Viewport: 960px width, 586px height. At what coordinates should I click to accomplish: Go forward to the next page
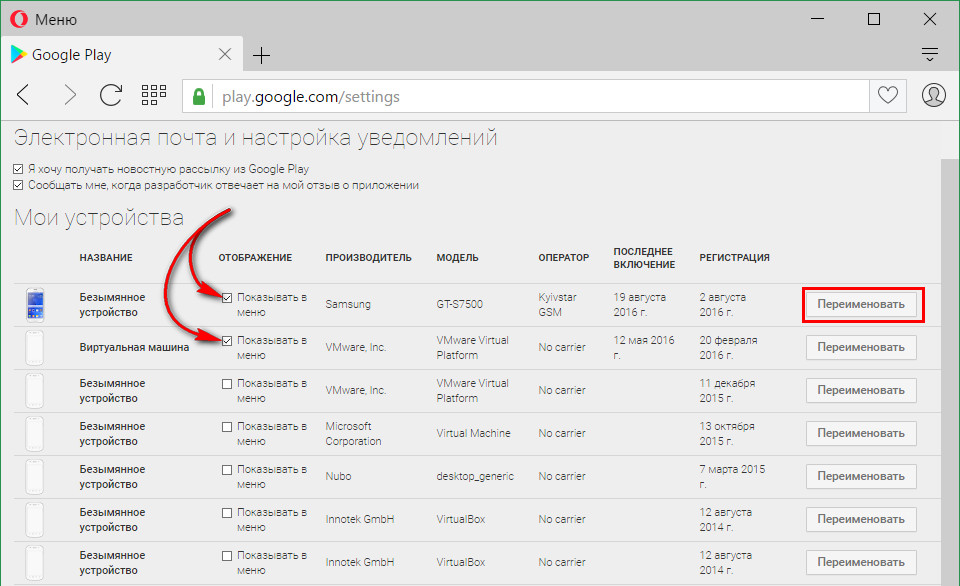coord(70,95)
